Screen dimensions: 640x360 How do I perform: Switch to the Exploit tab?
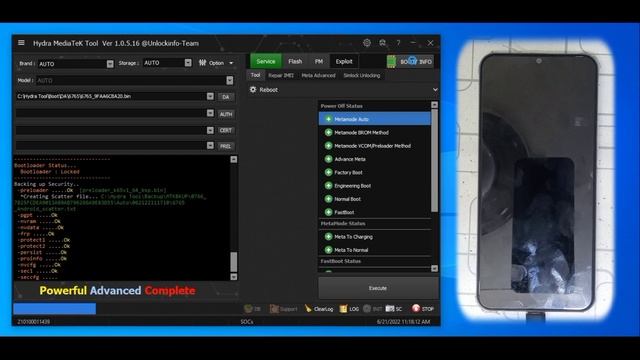coord(344,61)
